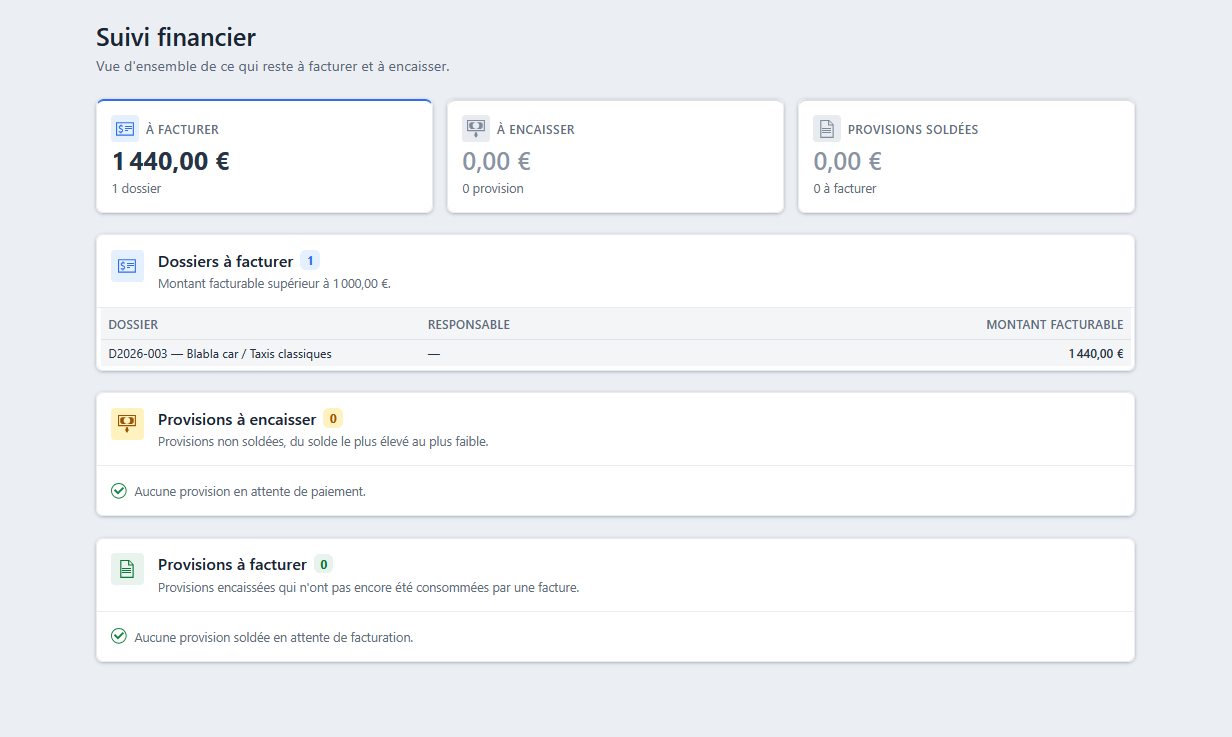This screenshot has width=1232, height=737.
Task: Click the DOSSIER column header
Action: (x=133, y=325)
